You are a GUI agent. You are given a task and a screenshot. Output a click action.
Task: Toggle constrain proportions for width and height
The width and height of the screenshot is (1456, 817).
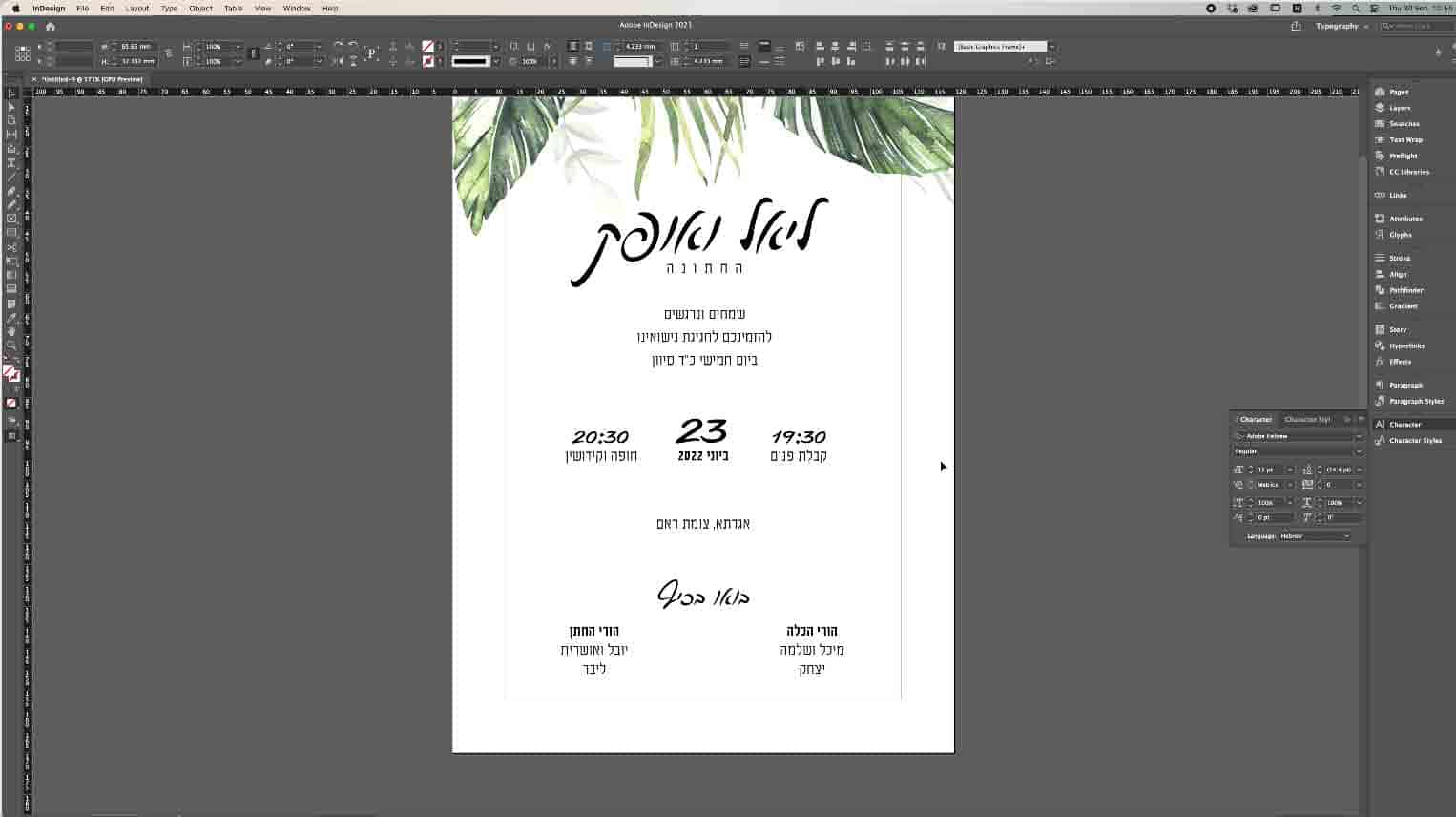(x=169, y=53)
